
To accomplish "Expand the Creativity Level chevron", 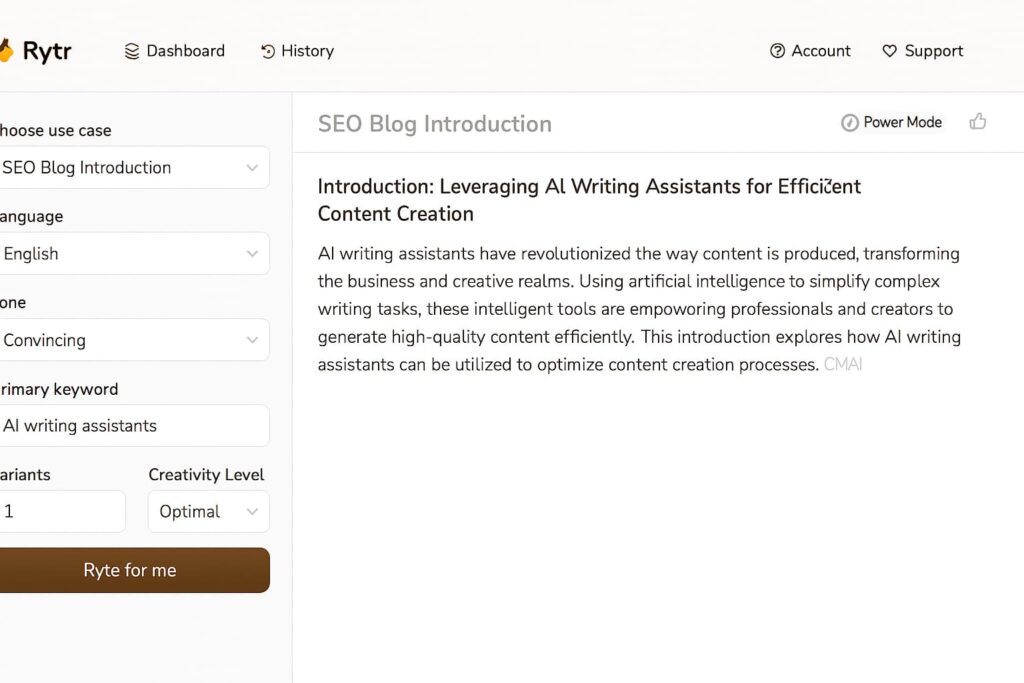I will click(x=252, y=512).
